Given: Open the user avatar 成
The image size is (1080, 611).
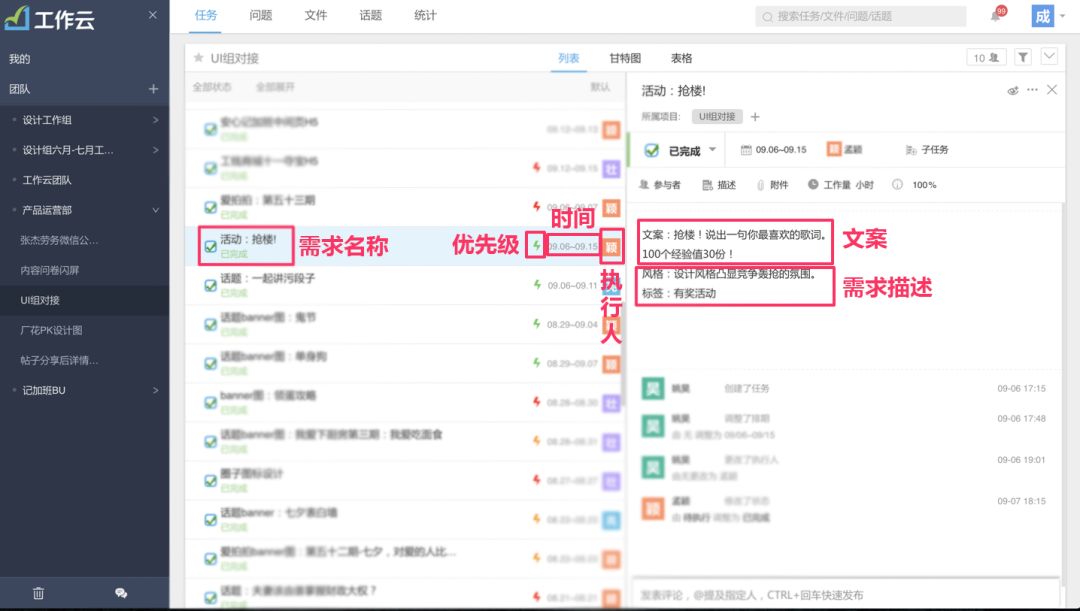Looking at the screenshot, I should click(1042, 16).
